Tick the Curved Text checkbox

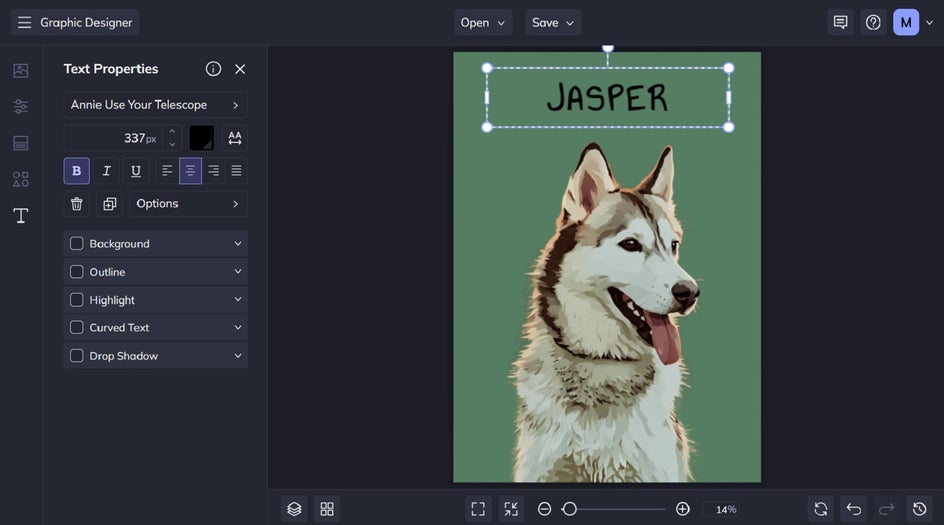(77, 328)
